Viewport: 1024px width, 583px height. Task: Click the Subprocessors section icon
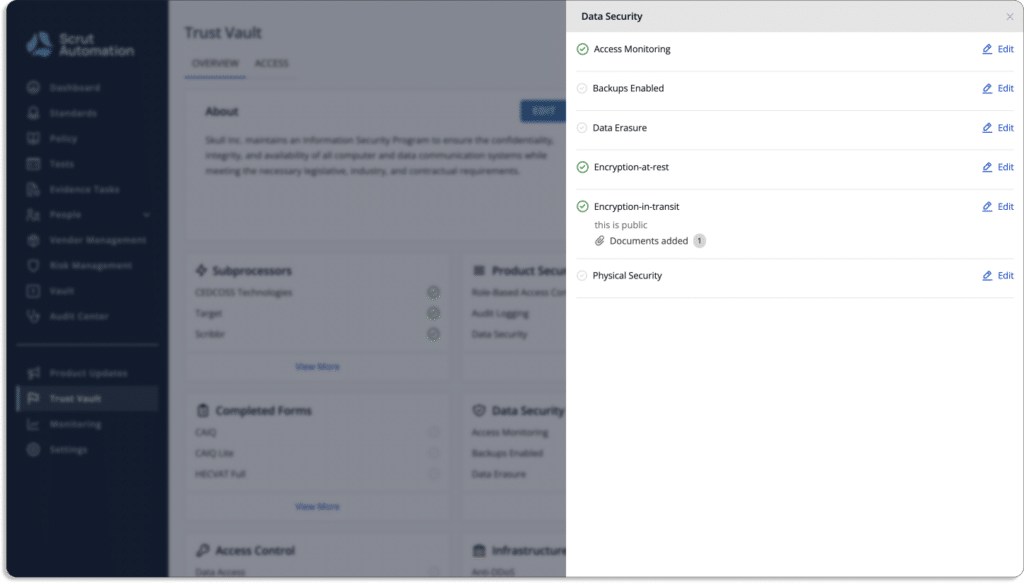[201, 270]
